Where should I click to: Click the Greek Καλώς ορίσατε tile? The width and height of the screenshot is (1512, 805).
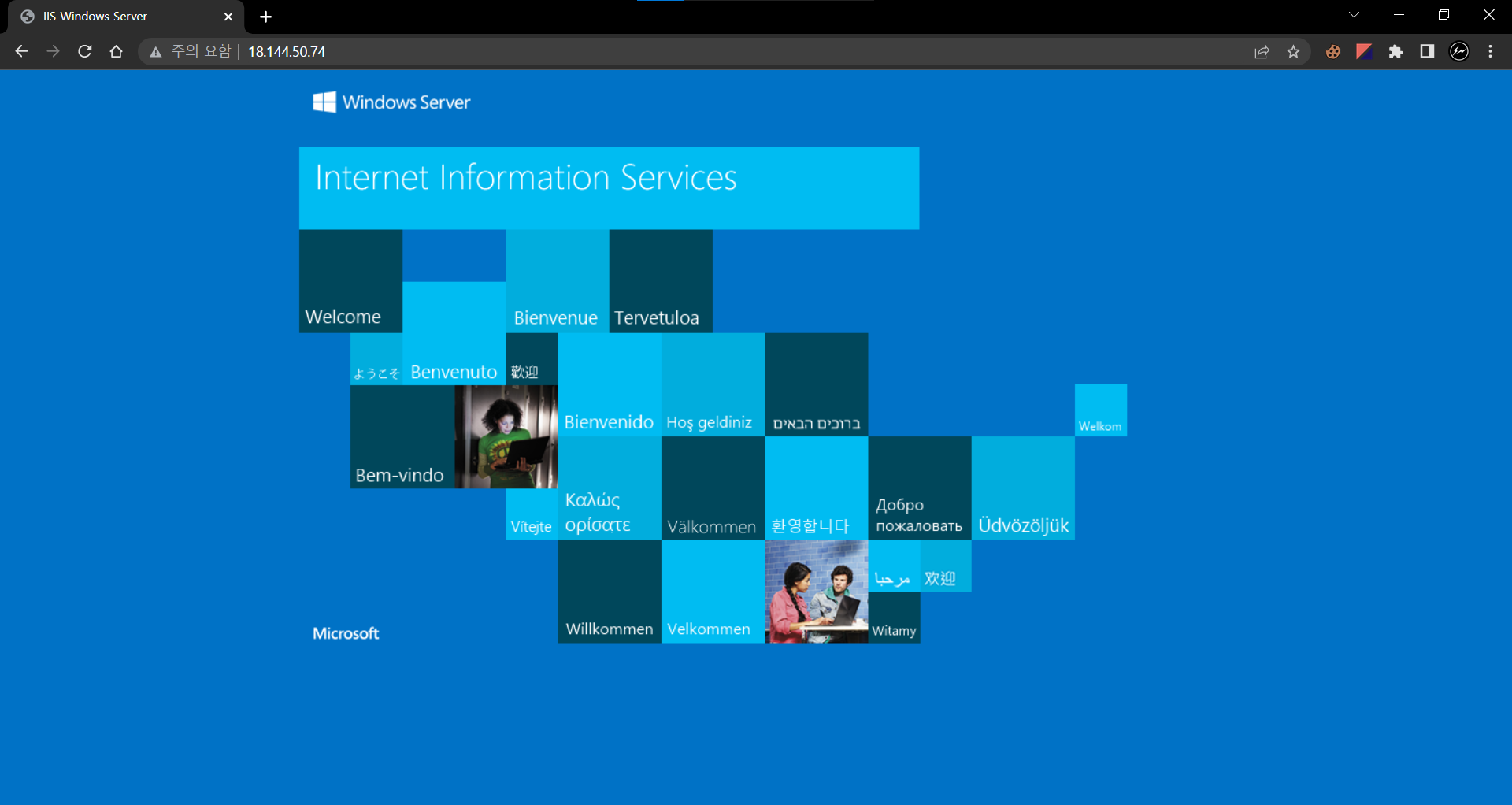610,488
